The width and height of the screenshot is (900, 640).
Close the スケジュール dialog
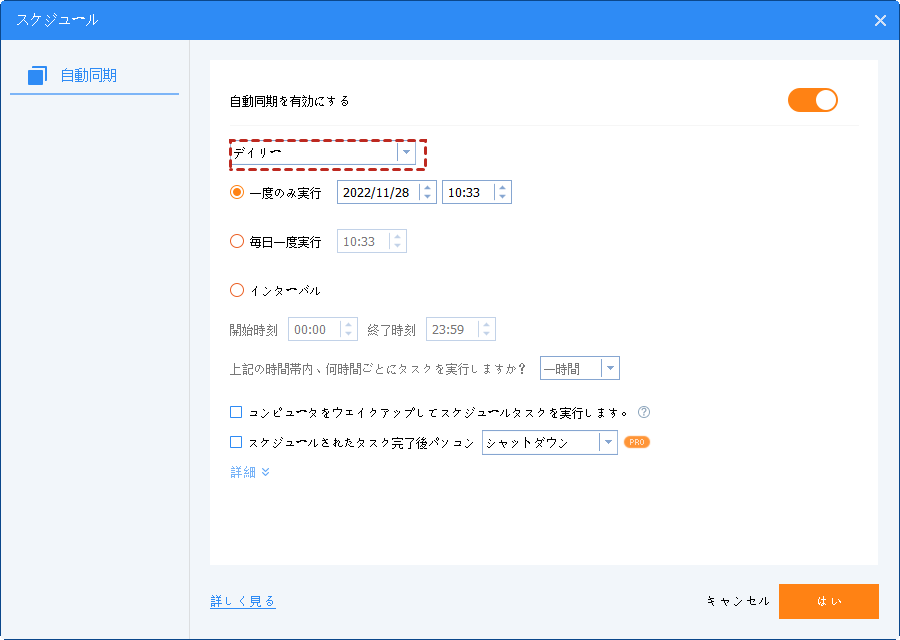880,21
